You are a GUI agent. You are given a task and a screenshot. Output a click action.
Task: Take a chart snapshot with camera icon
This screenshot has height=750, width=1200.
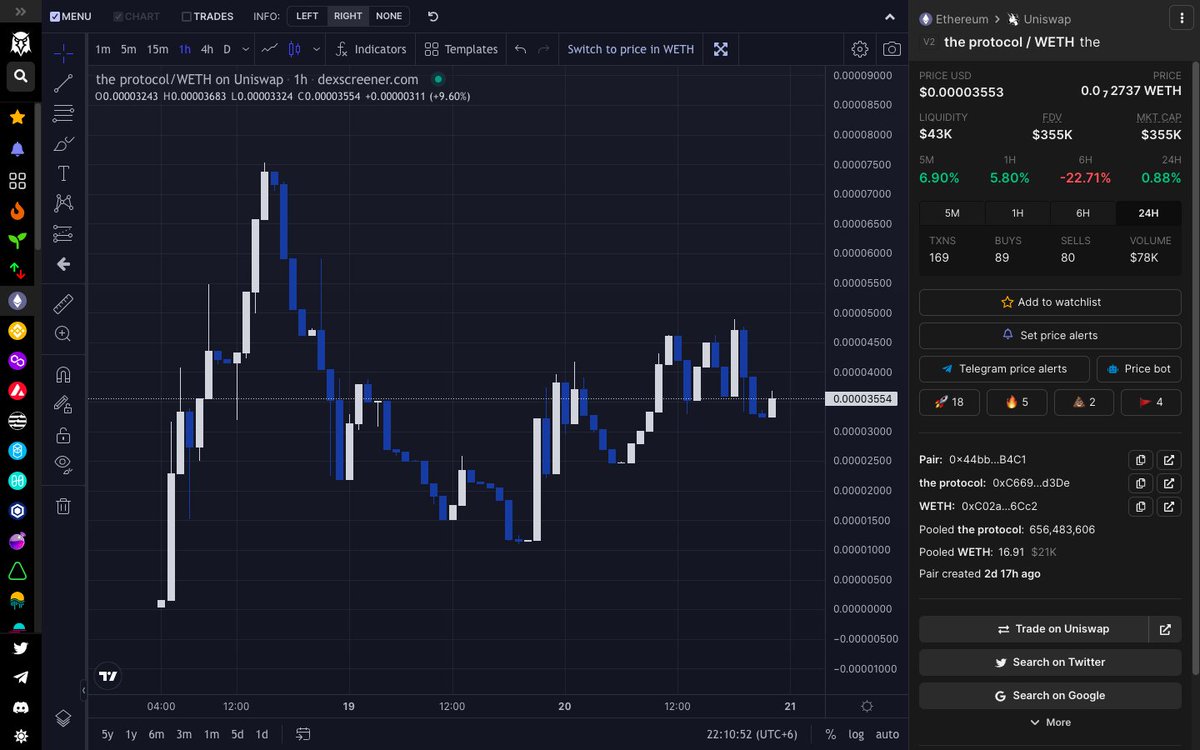click(x=892, y=49)
